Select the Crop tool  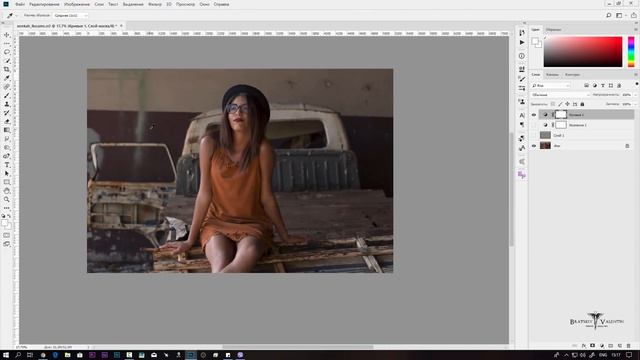coord(7,69)
